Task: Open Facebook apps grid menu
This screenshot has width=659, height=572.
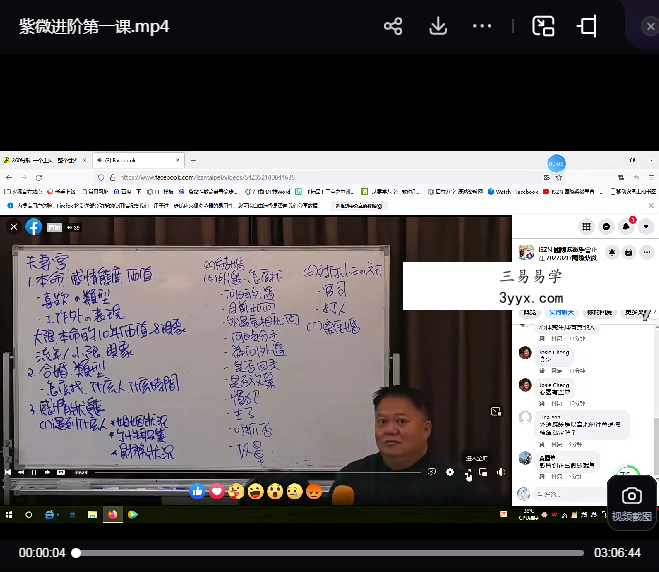Action: pyautogui.click(x=586, y=227)
